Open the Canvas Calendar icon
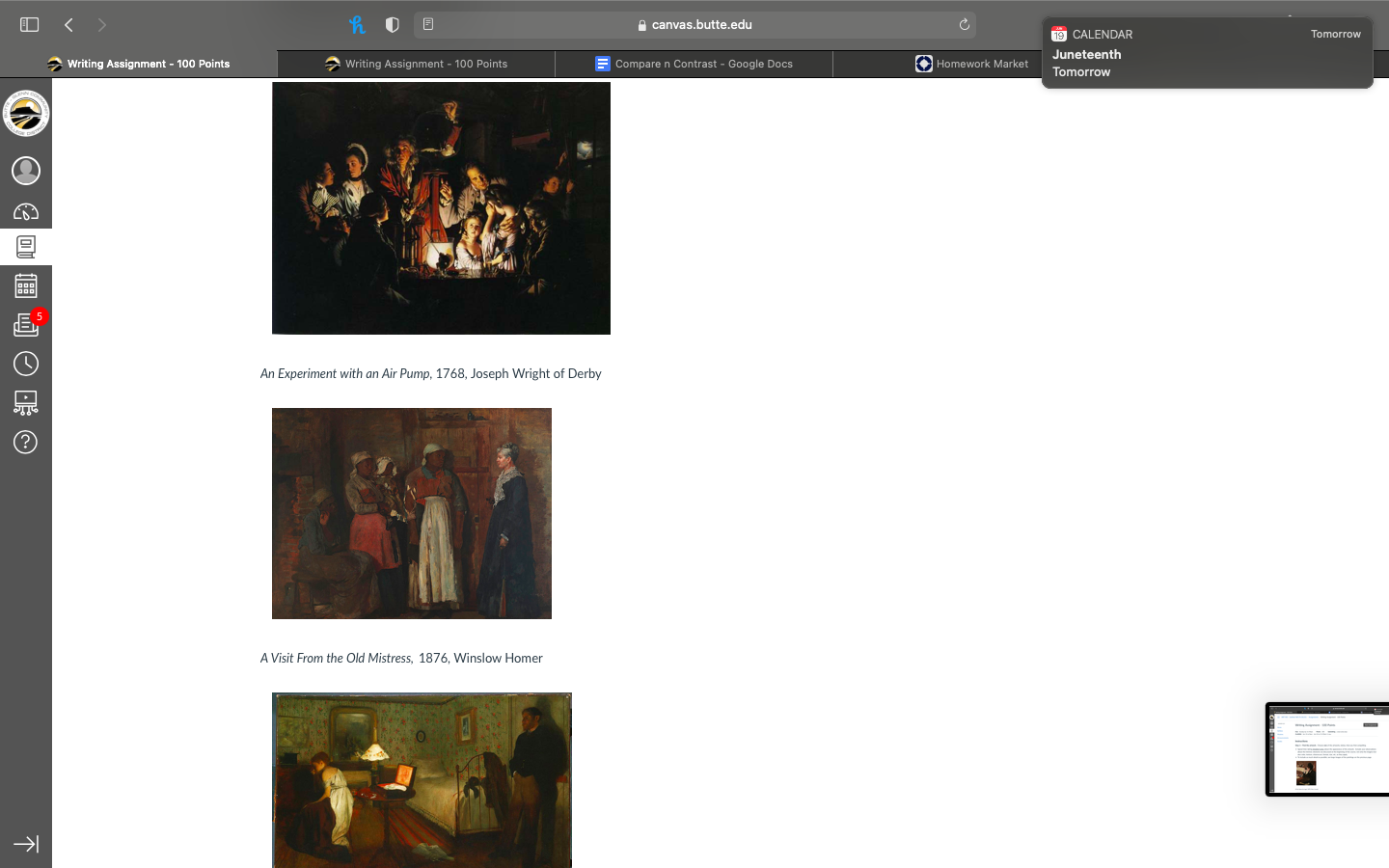This screenshot has height=868, width=1389. pyautogui.click(x=26, y=285)
